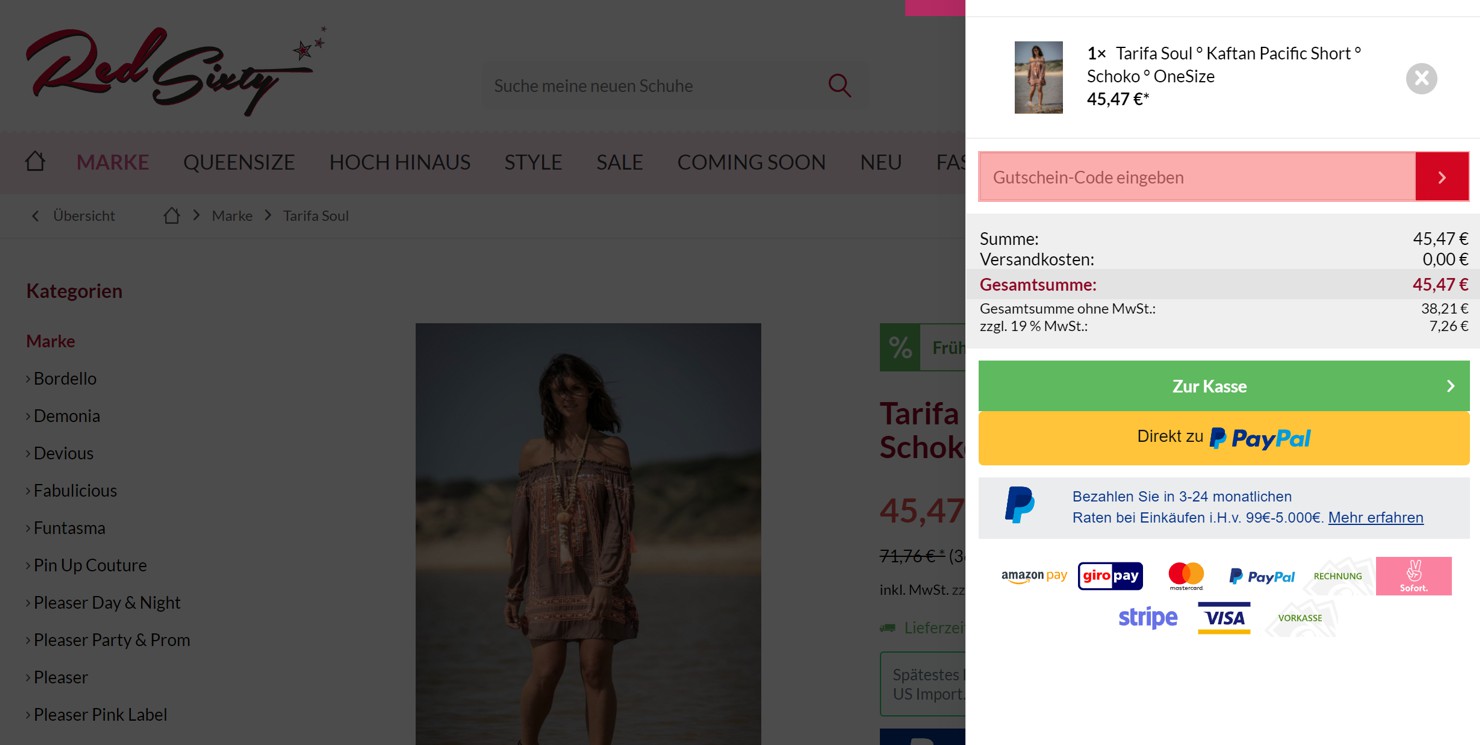Click the back arrow beside Übersicht
This screenshot has height=745, width=1480.
click(x=35, y=215)
